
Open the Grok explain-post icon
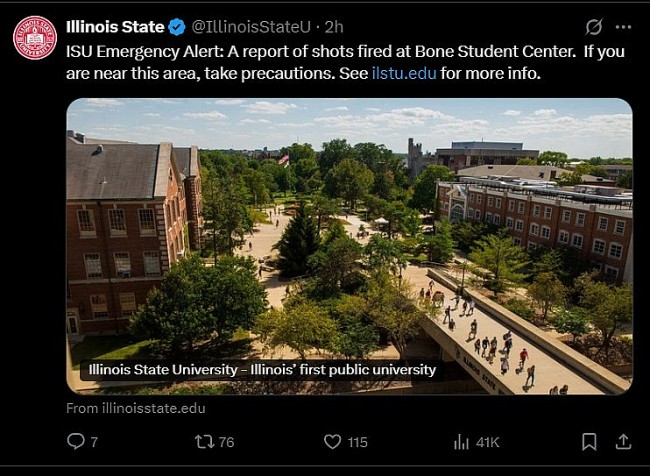click(593, 27)
